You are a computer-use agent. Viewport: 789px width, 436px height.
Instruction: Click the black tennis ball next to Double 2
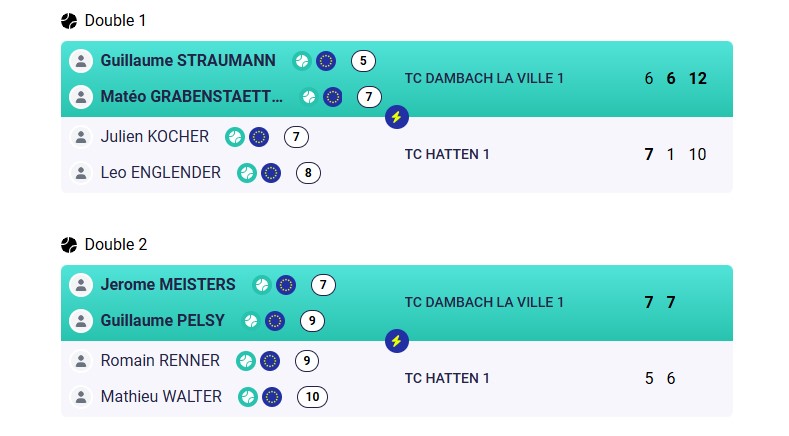click(x=69, y=245)
